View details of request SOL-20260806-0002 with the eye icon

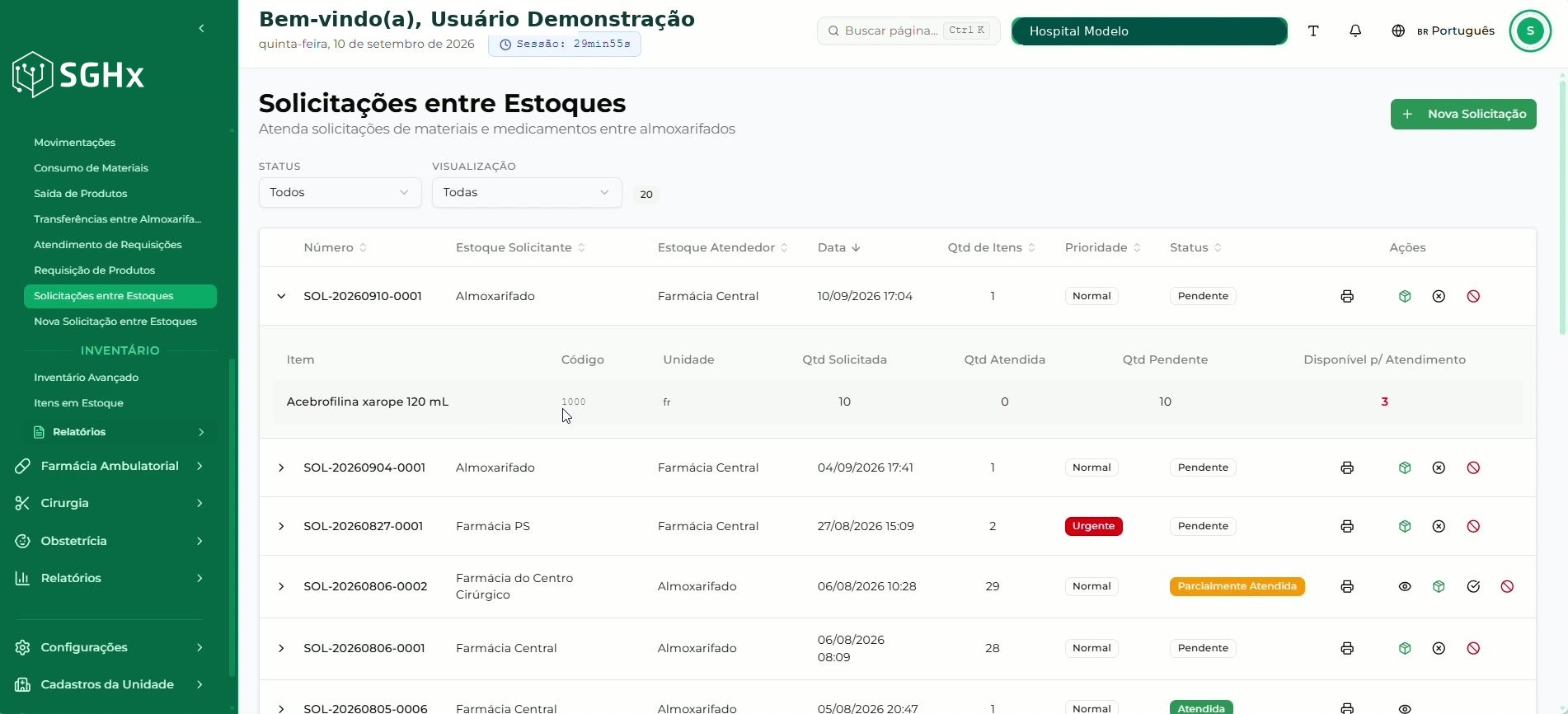pos(1405,586)
